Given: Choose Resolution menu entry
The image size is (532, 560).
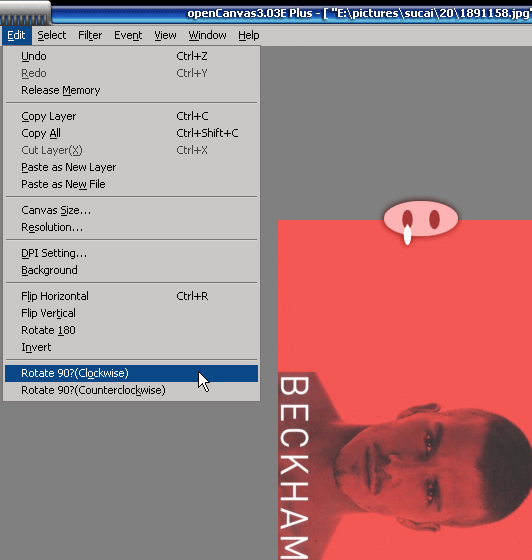Looking at the screenshot, I should (131, 228).
